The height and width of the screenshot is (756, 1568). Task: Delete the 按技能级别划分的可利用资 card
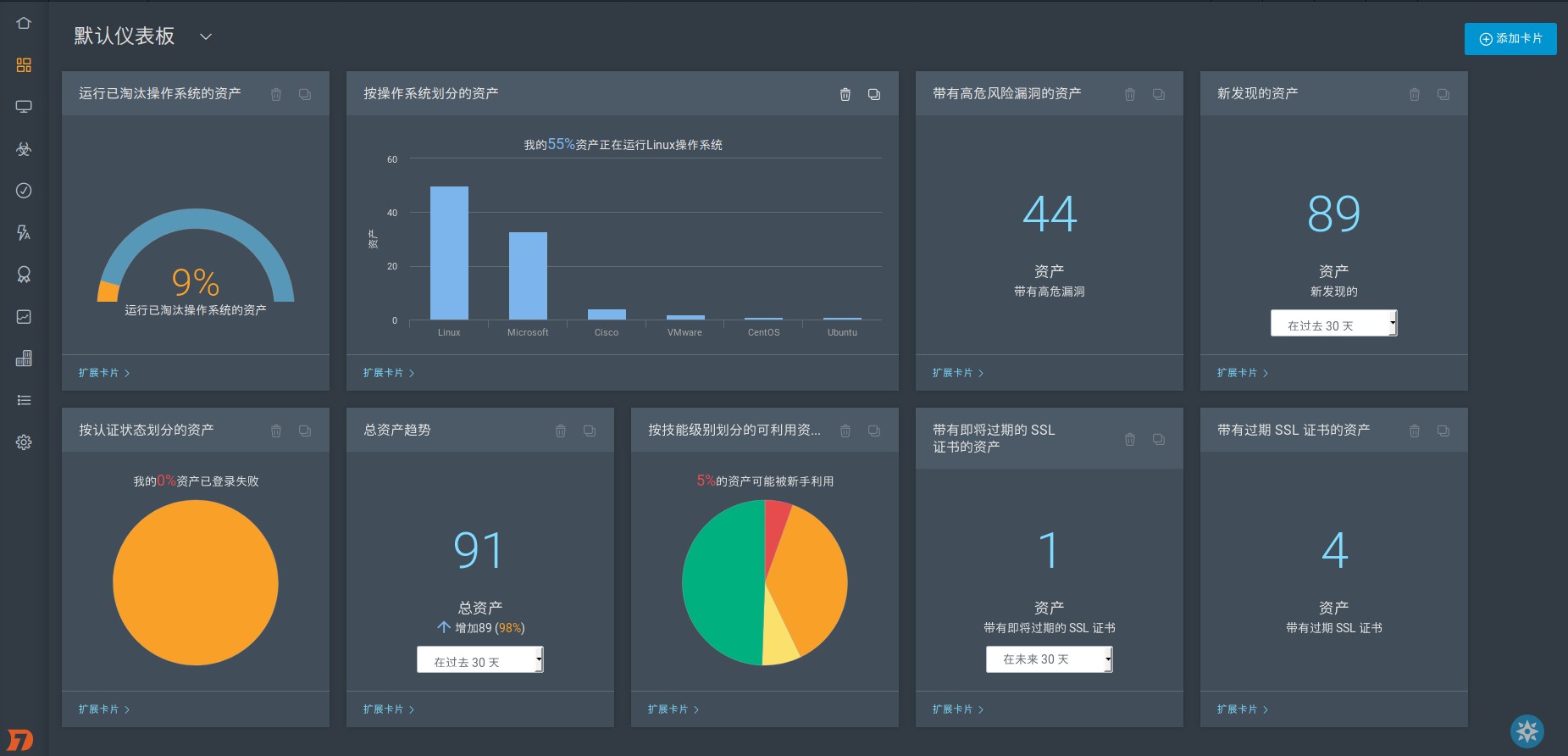(845, 431)
